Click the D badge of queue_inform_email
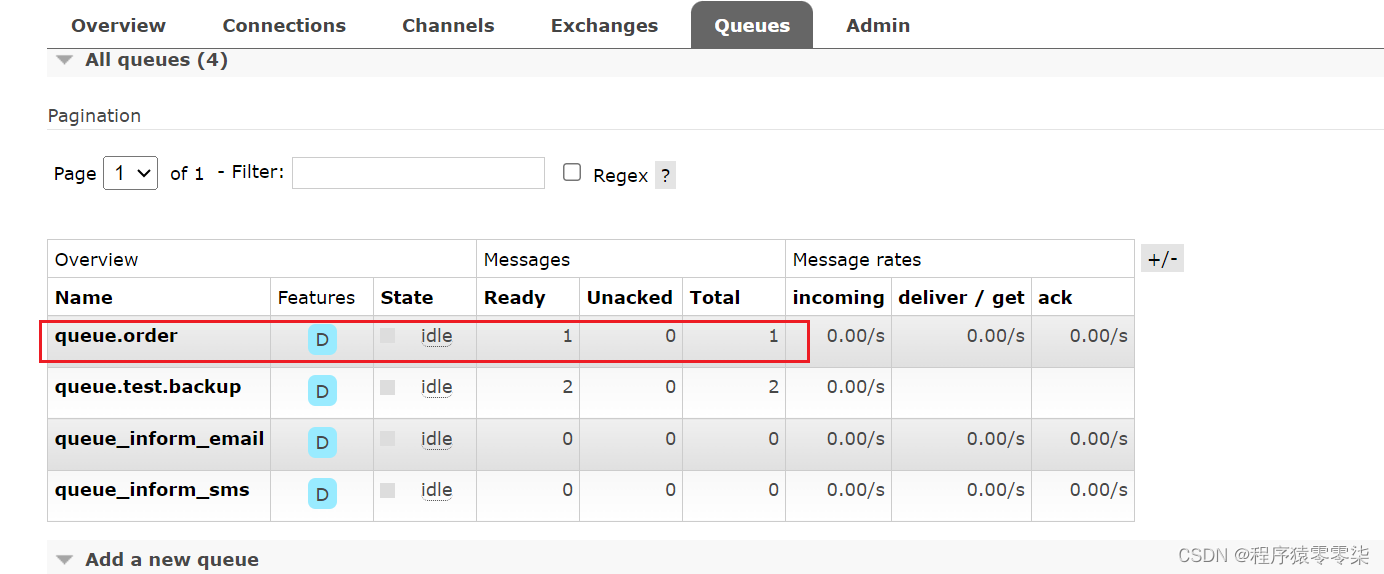This screenshot has height=574, width=1384. [x=322, y=442]
